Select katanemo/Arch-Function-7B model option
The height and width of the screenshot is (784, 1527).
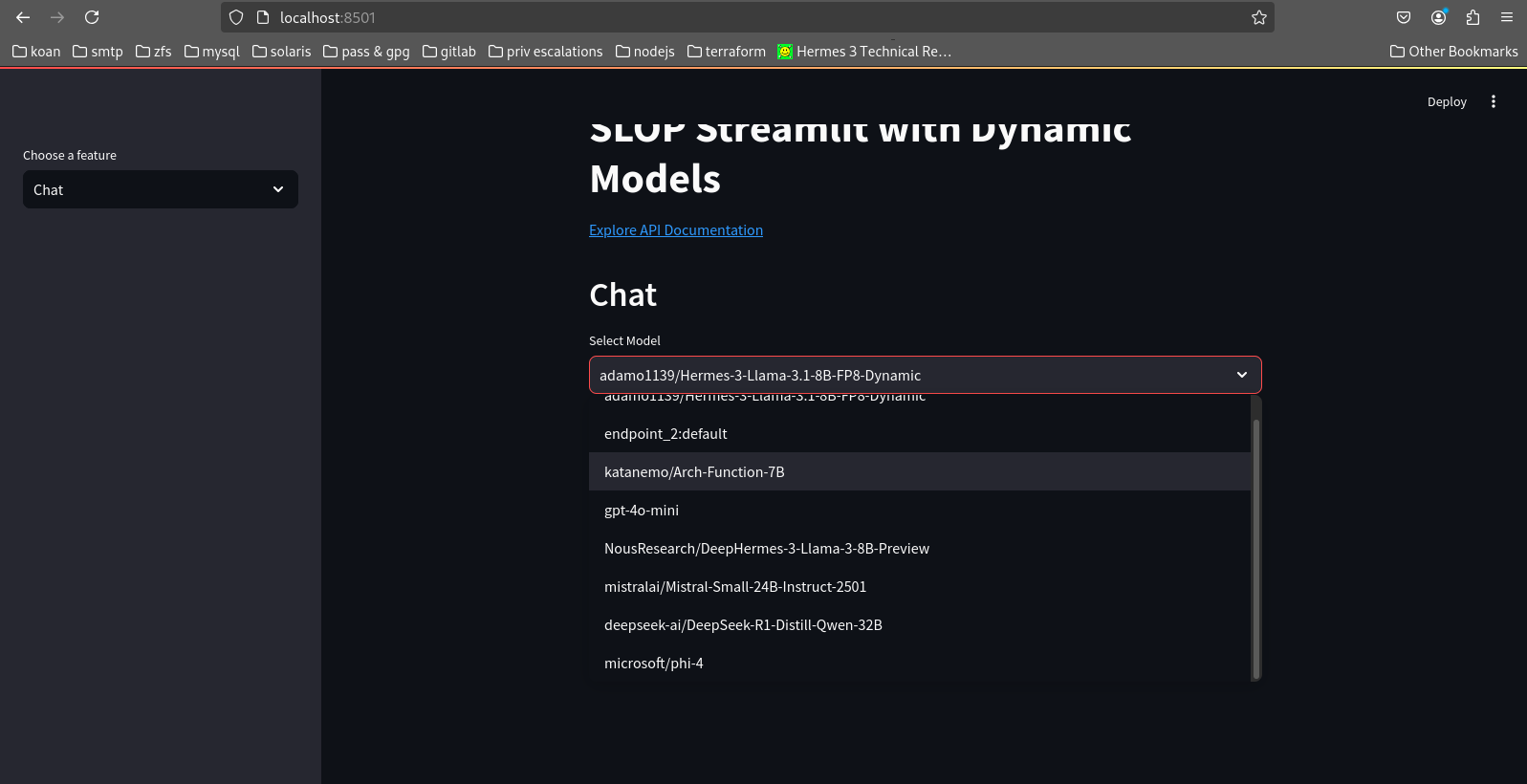click(694, 472)
